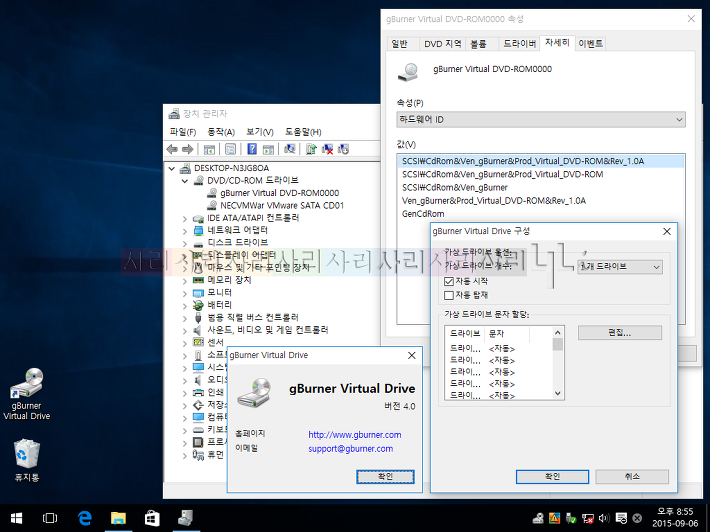
Task: Click the warning triangle tray icon
Action: 554,518
